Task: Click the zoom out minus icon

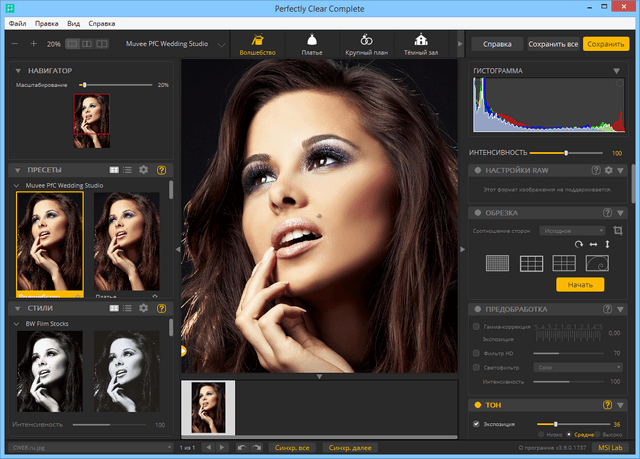Action: click(x=15, y=44)
